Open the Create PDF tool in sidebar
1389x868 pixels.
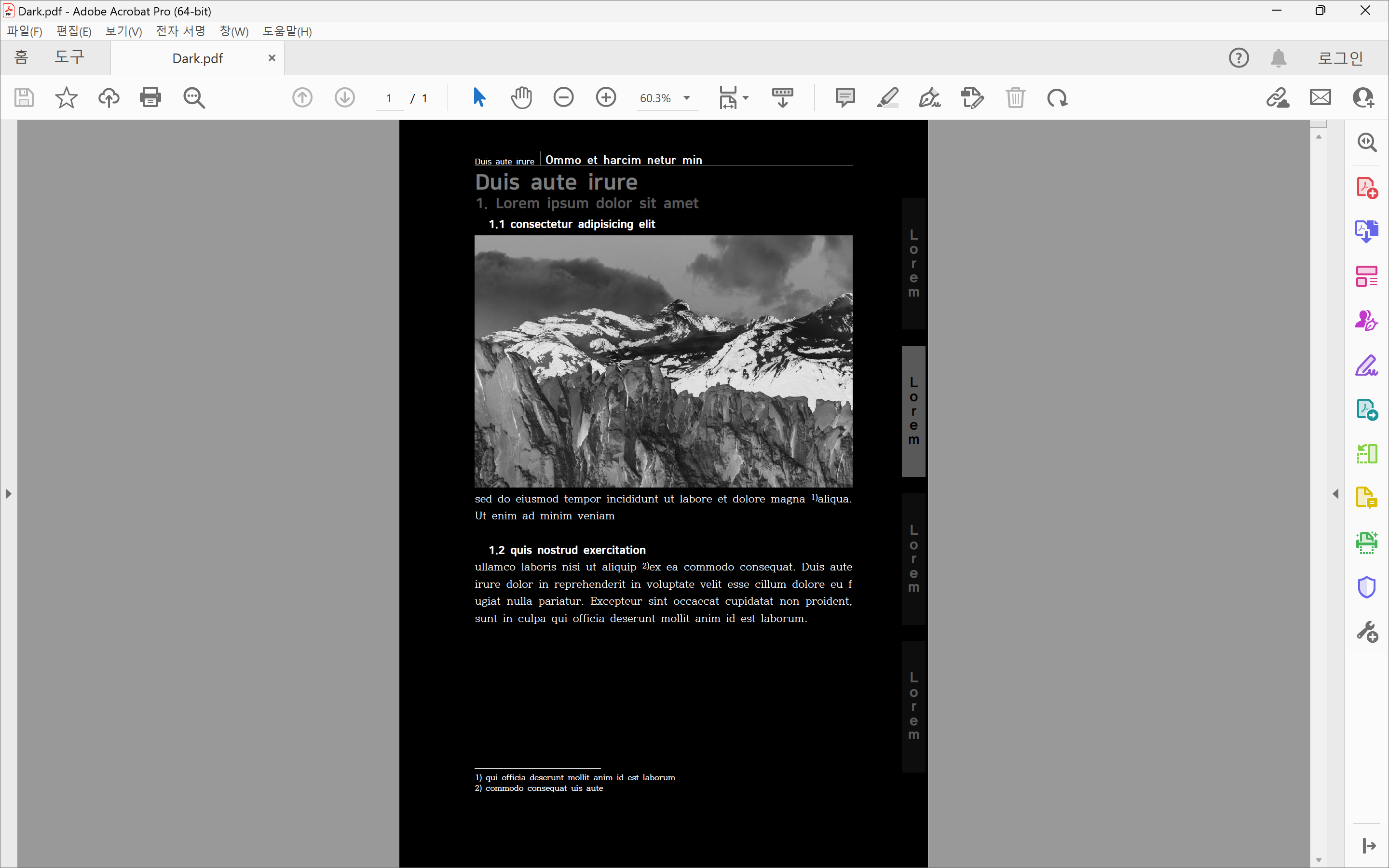click(x=1367, y=188)
